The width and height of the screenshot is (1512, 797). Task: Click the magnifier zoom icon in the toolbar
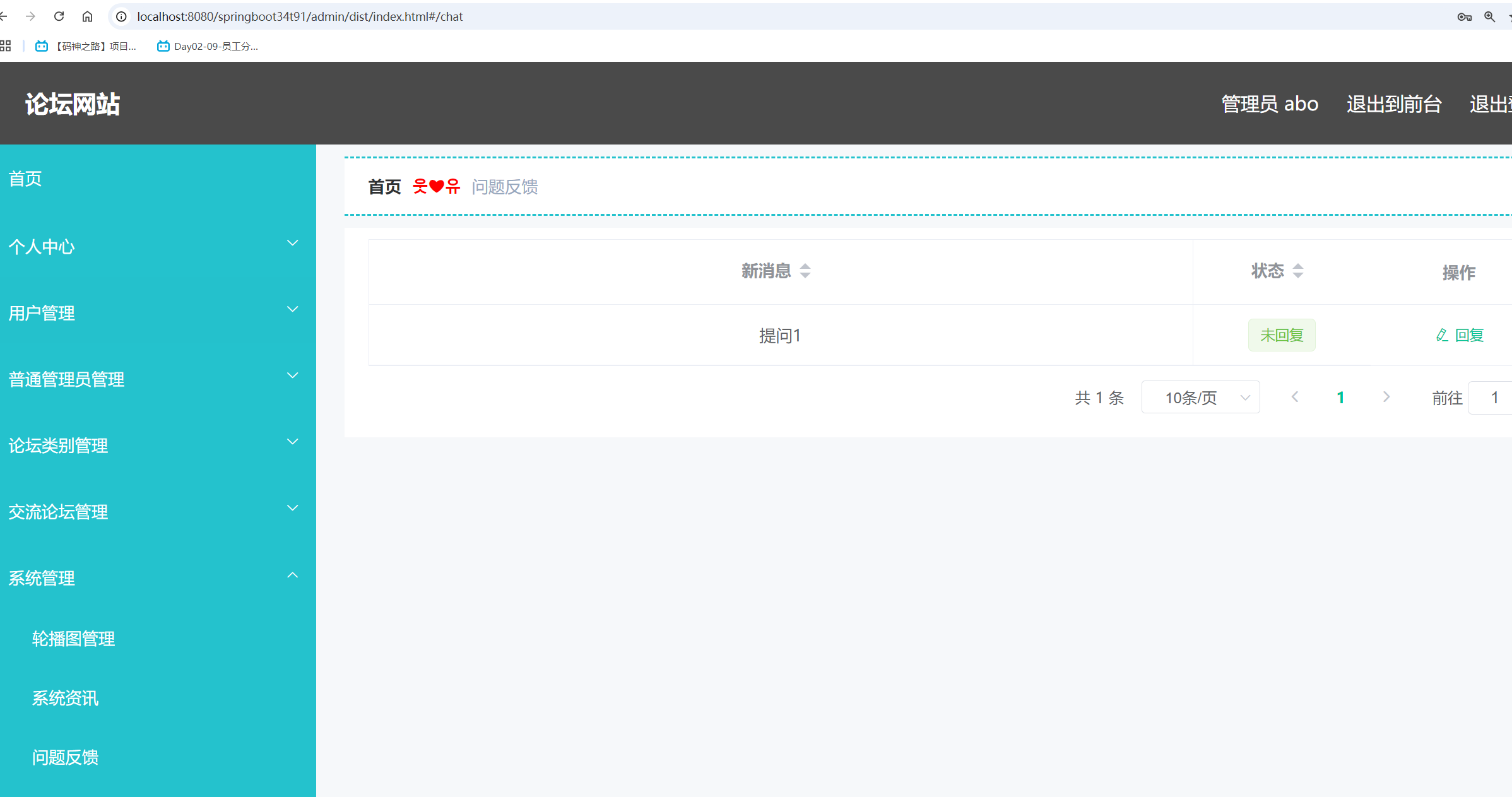1491,17
